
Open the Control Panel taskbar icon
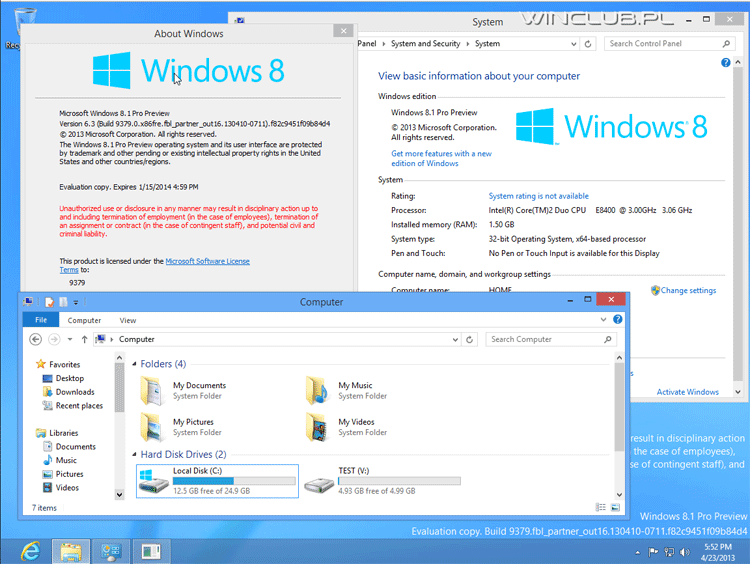coord(111,552)
